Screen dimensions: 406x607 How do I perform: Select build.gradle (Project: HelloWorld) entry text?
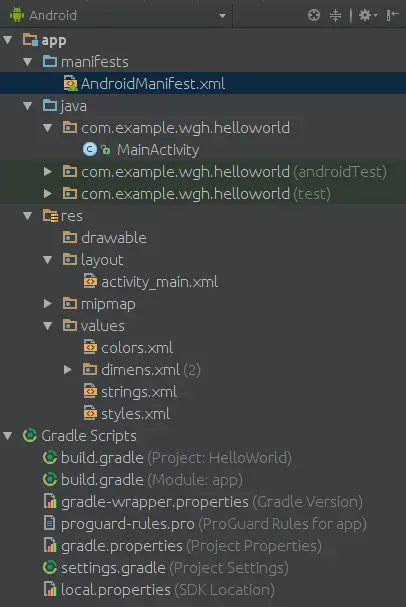[x=176, y=458]
